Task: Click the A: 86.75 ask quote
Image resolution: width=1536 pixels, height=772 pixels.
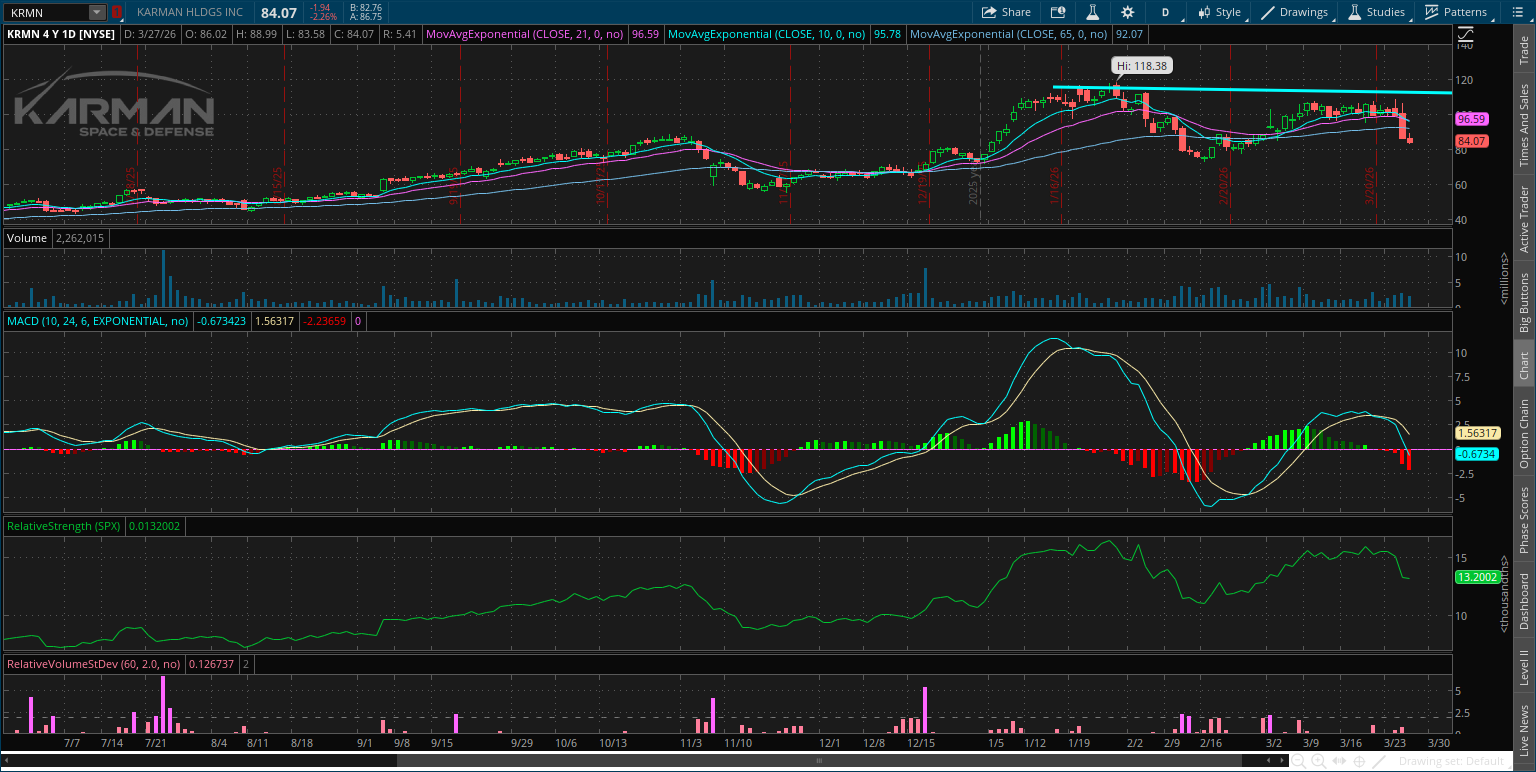Action: coord(365,17)
